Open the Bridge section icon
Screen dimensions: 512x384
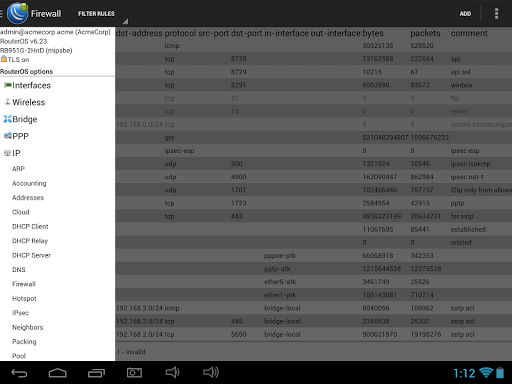(x=7, y=119)
